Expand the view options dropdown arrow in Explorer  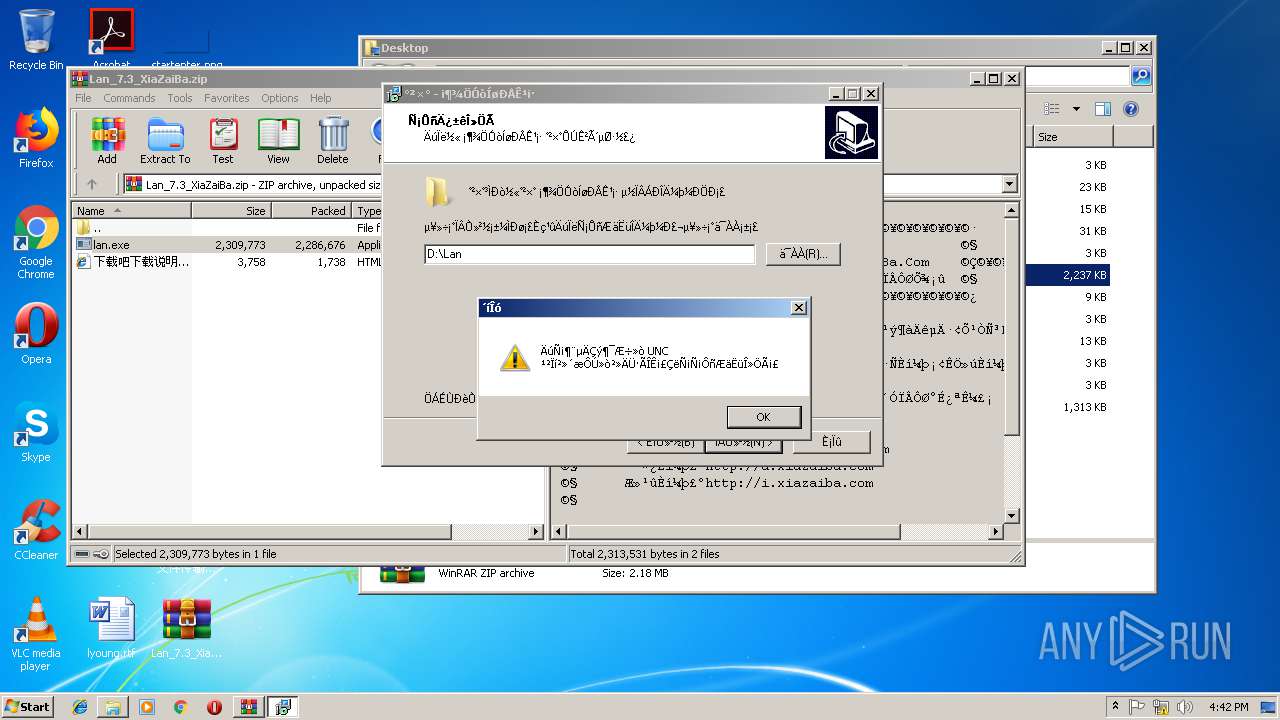[x=1076, y=109]
